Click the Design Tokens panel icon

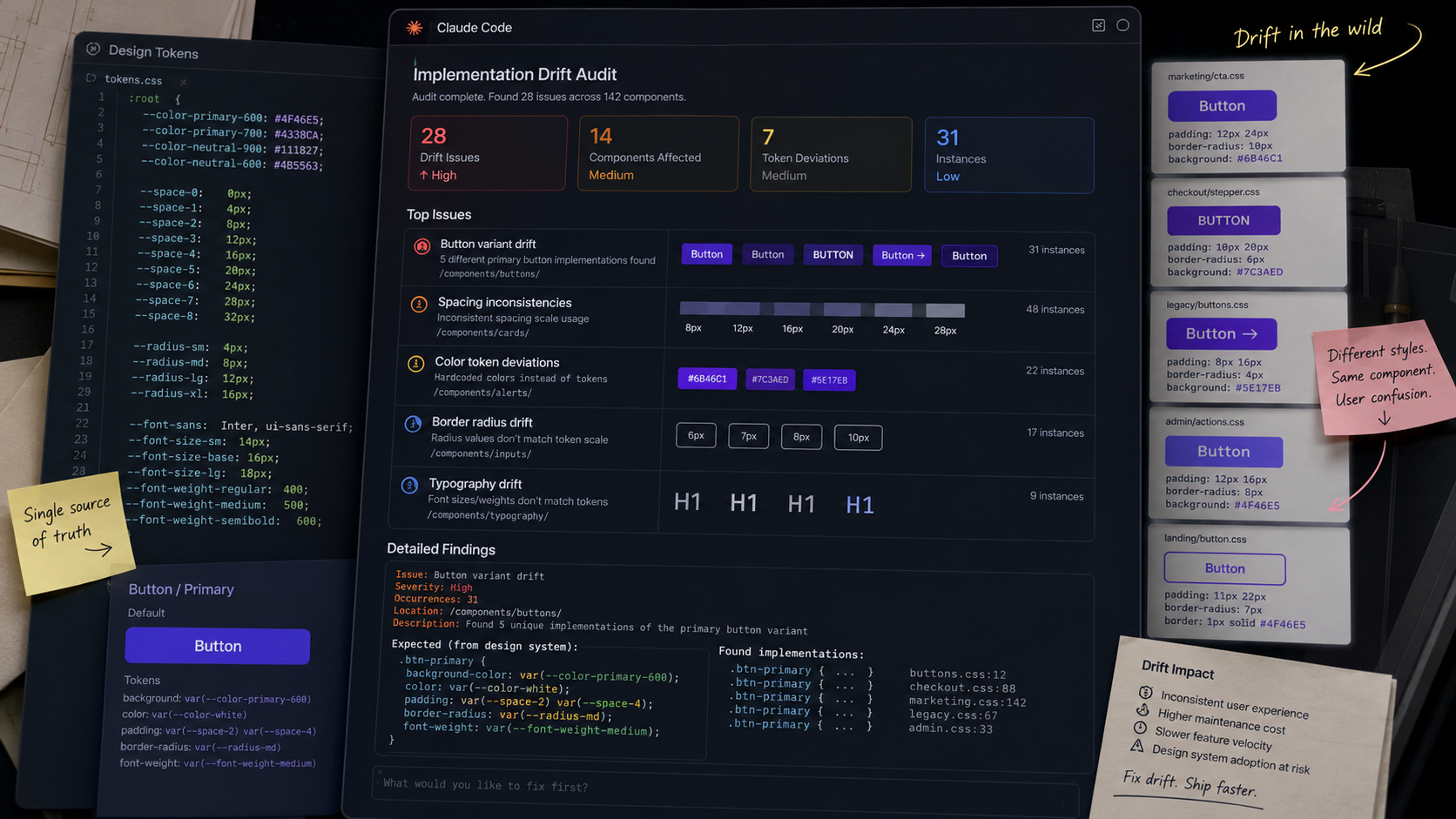(93, 49)
